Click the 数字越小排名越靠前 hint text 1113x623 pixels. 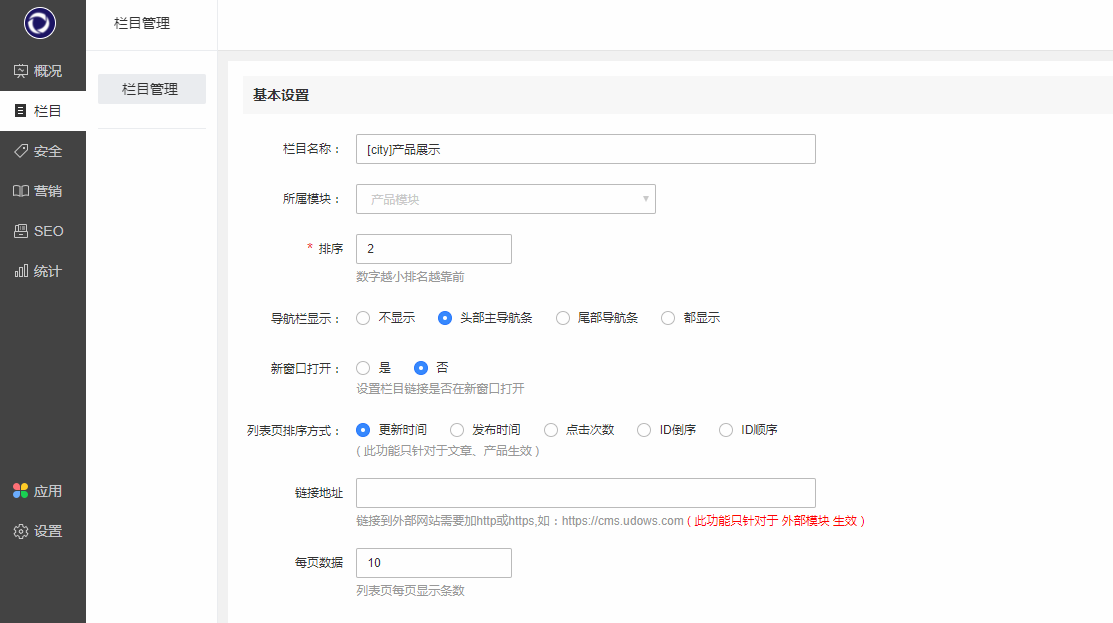[x=410, y=277]
